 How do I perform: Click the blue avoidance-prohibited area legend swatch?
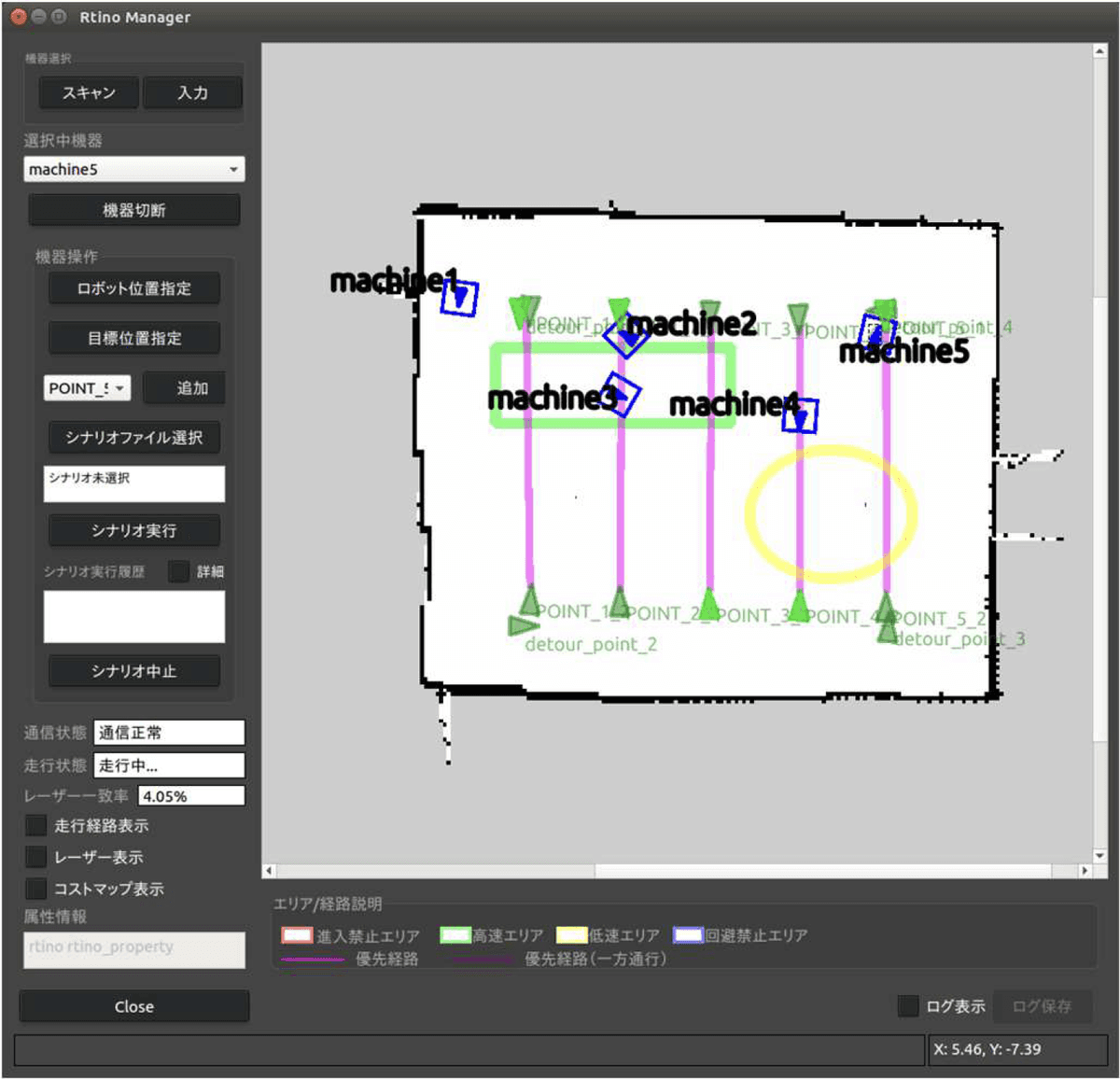coord(688,935)
